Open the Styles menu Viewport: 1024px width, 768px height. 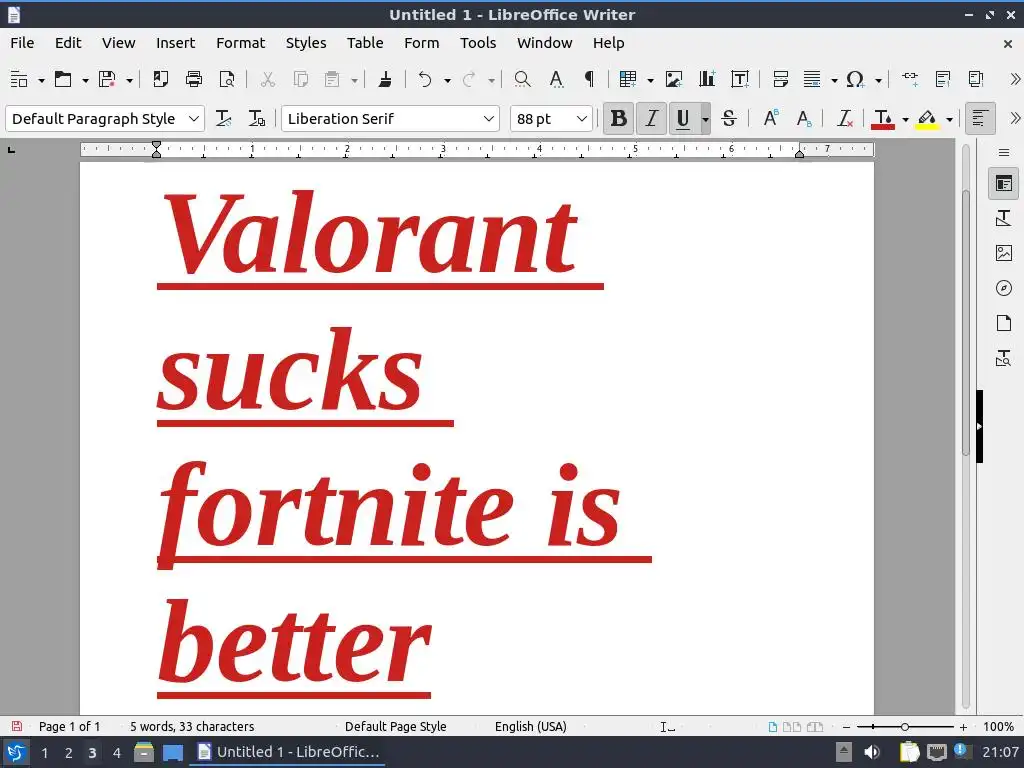pos(306,43)
